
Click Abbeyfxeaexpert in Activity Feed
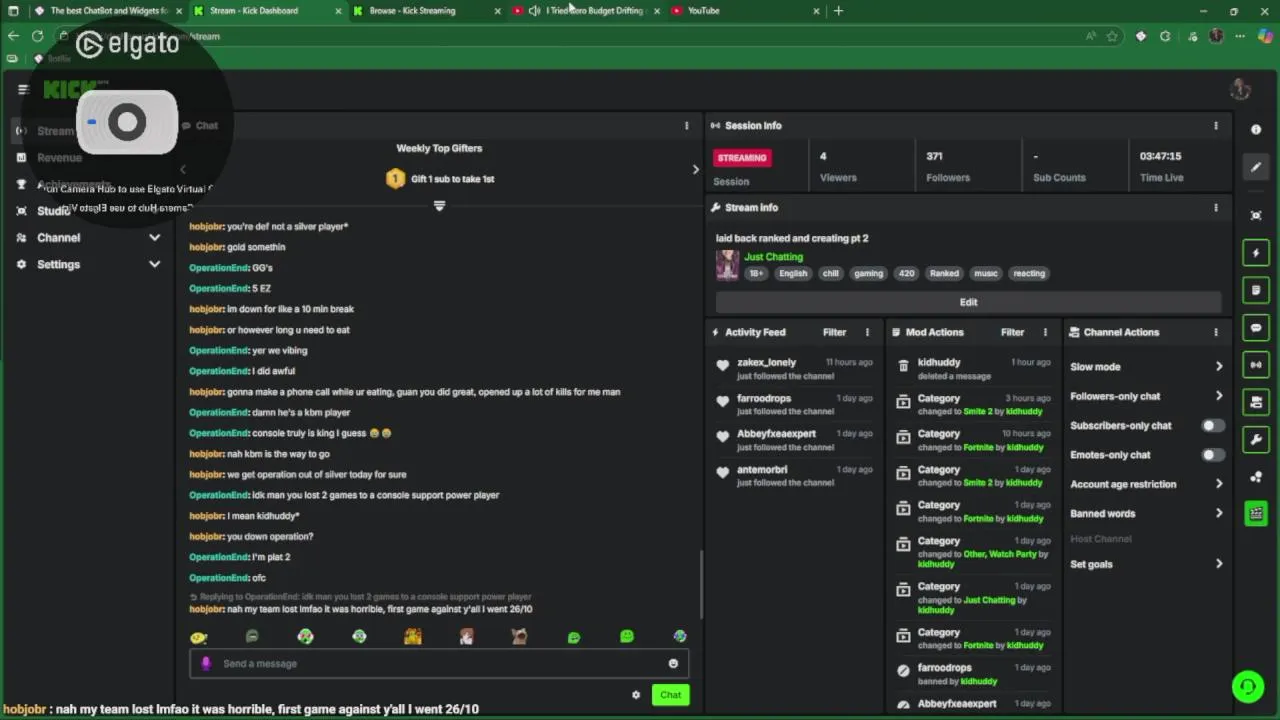[776, 434]
